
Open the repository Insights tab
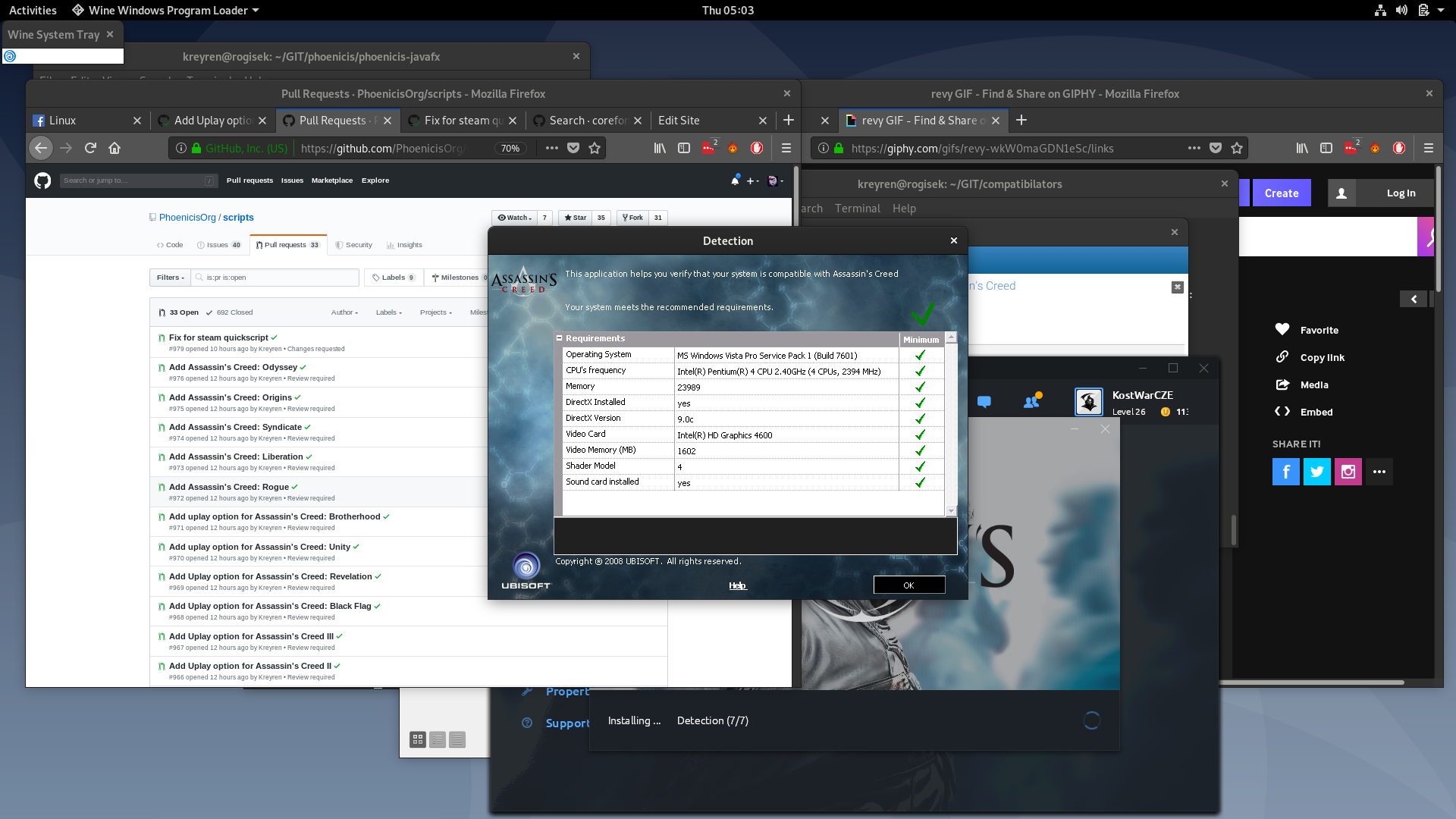[x=404, y=245]
